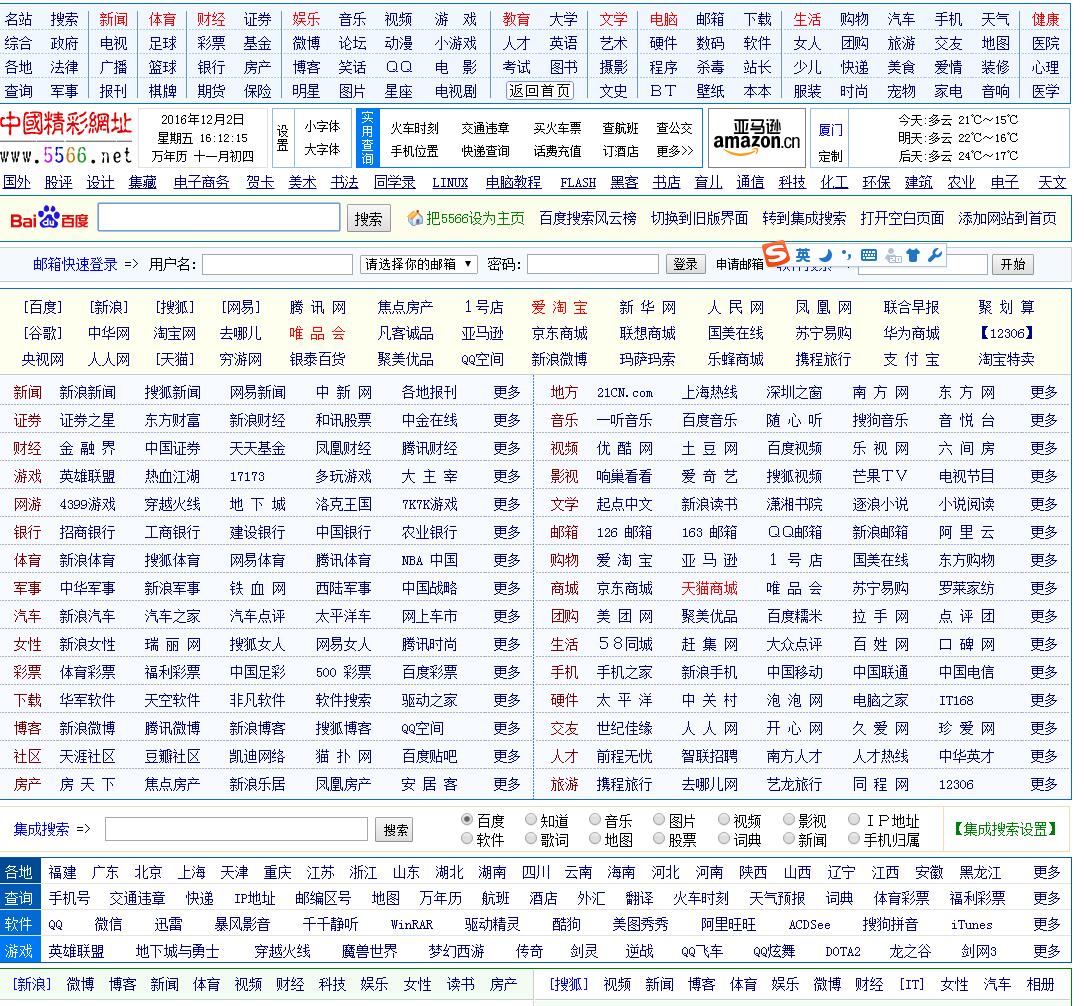Click the moon half-width icon on Sogou bar
1084x1006 pixels.
825,255
